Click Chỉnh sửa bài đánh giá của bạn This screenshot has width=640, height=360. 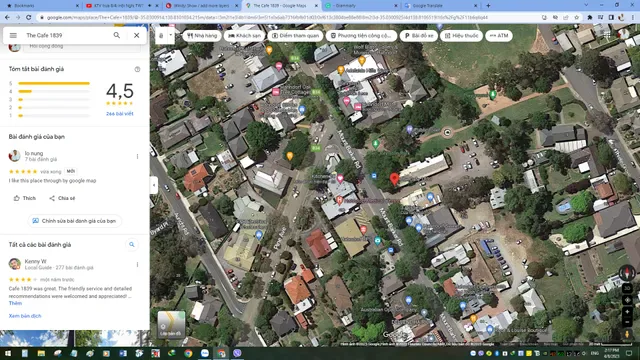pos(74,221)
